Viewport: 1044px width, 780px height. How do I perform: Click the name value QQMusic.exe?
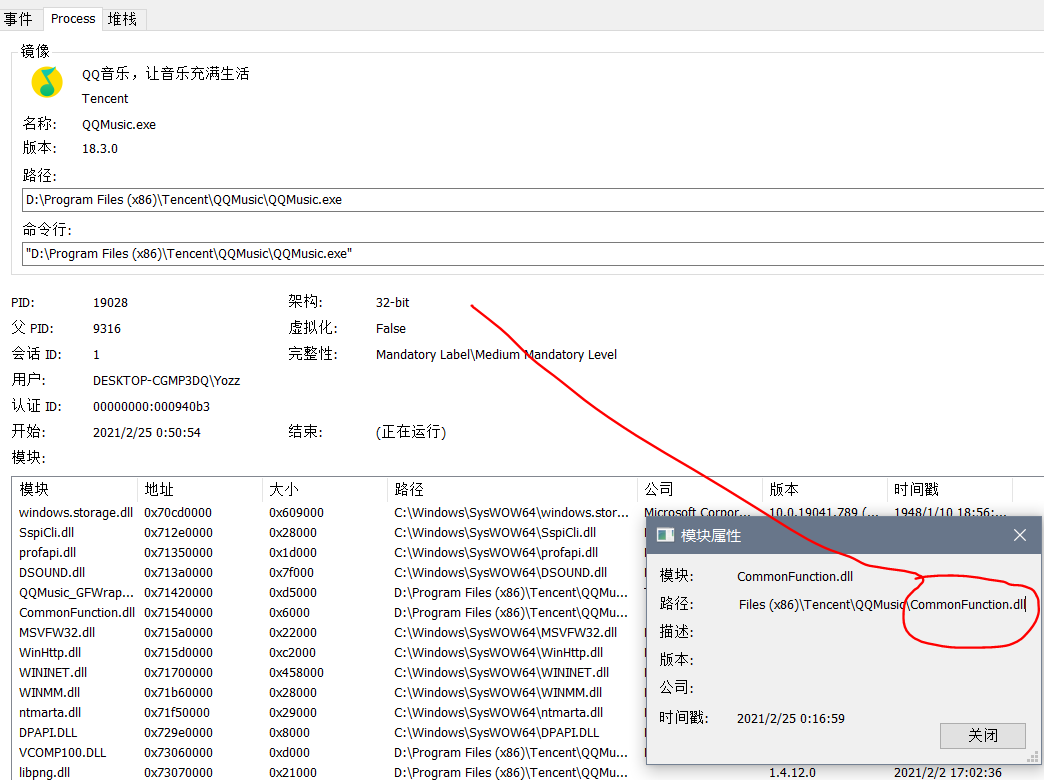point(119,125)
